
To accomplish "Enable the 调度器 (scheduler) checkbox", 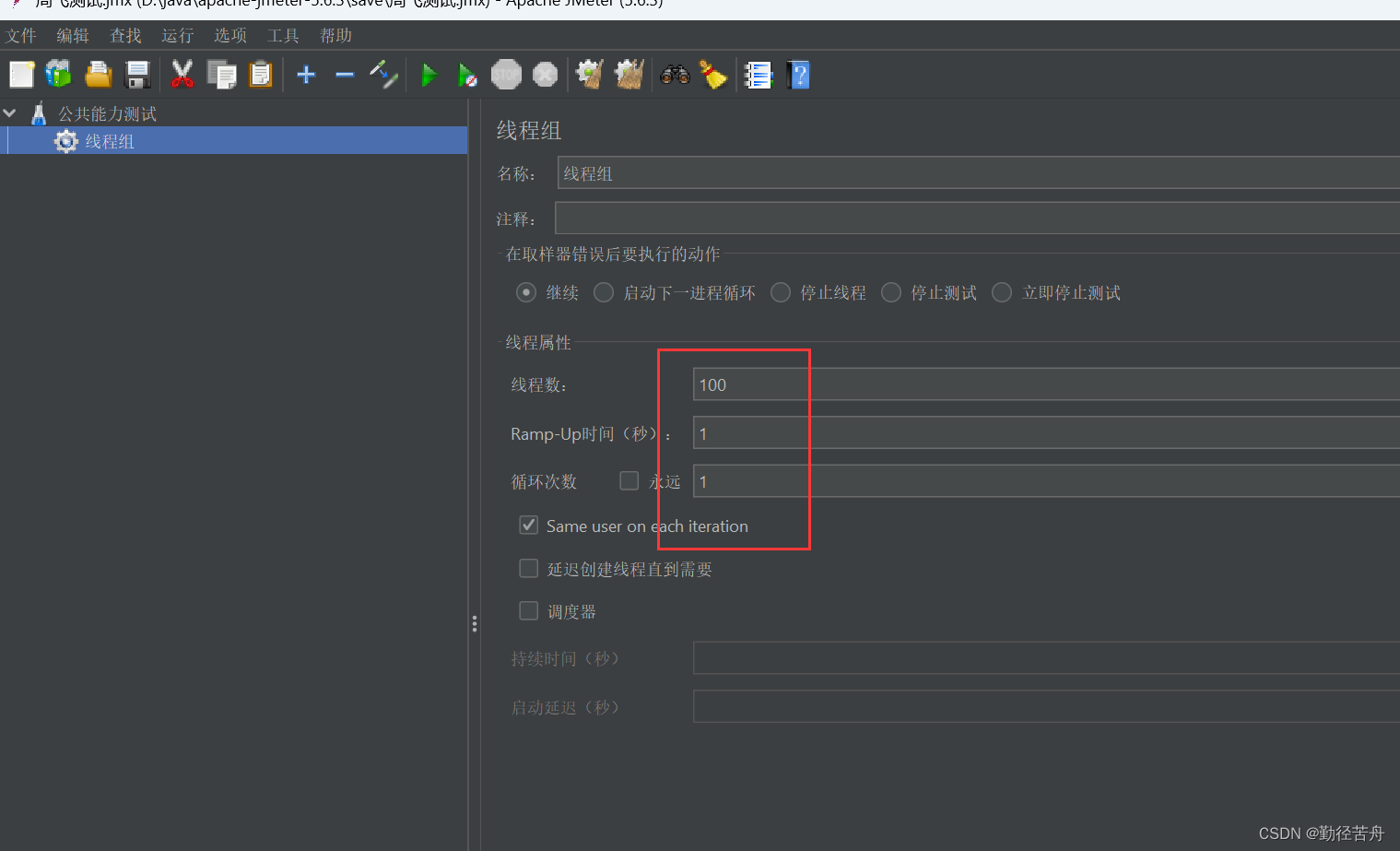I will (528, 609).
